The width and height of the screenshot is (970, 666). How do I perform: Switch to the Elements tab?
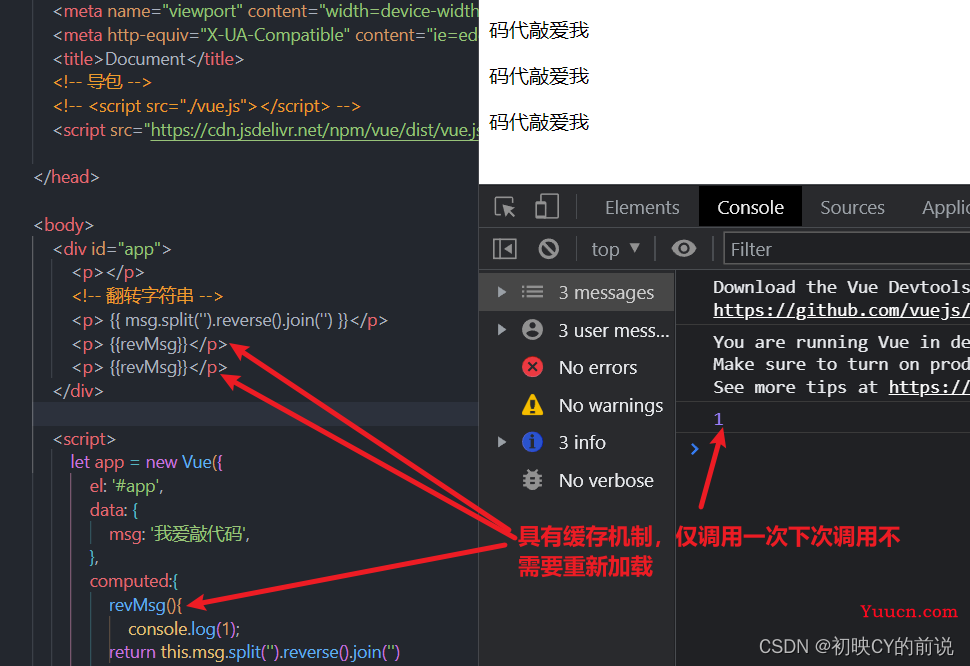coord(642,208)
